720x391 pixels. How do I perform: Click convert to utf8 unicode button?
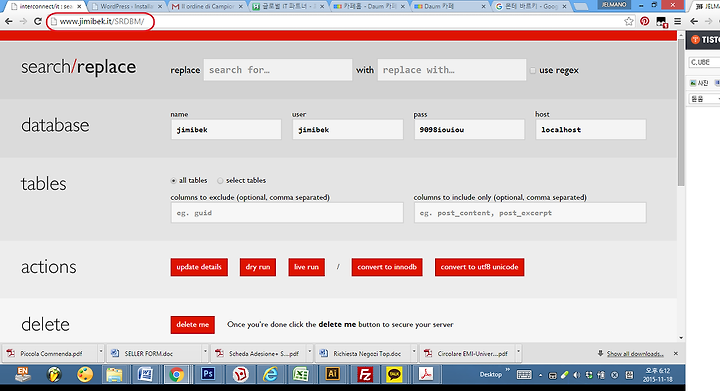479,267
